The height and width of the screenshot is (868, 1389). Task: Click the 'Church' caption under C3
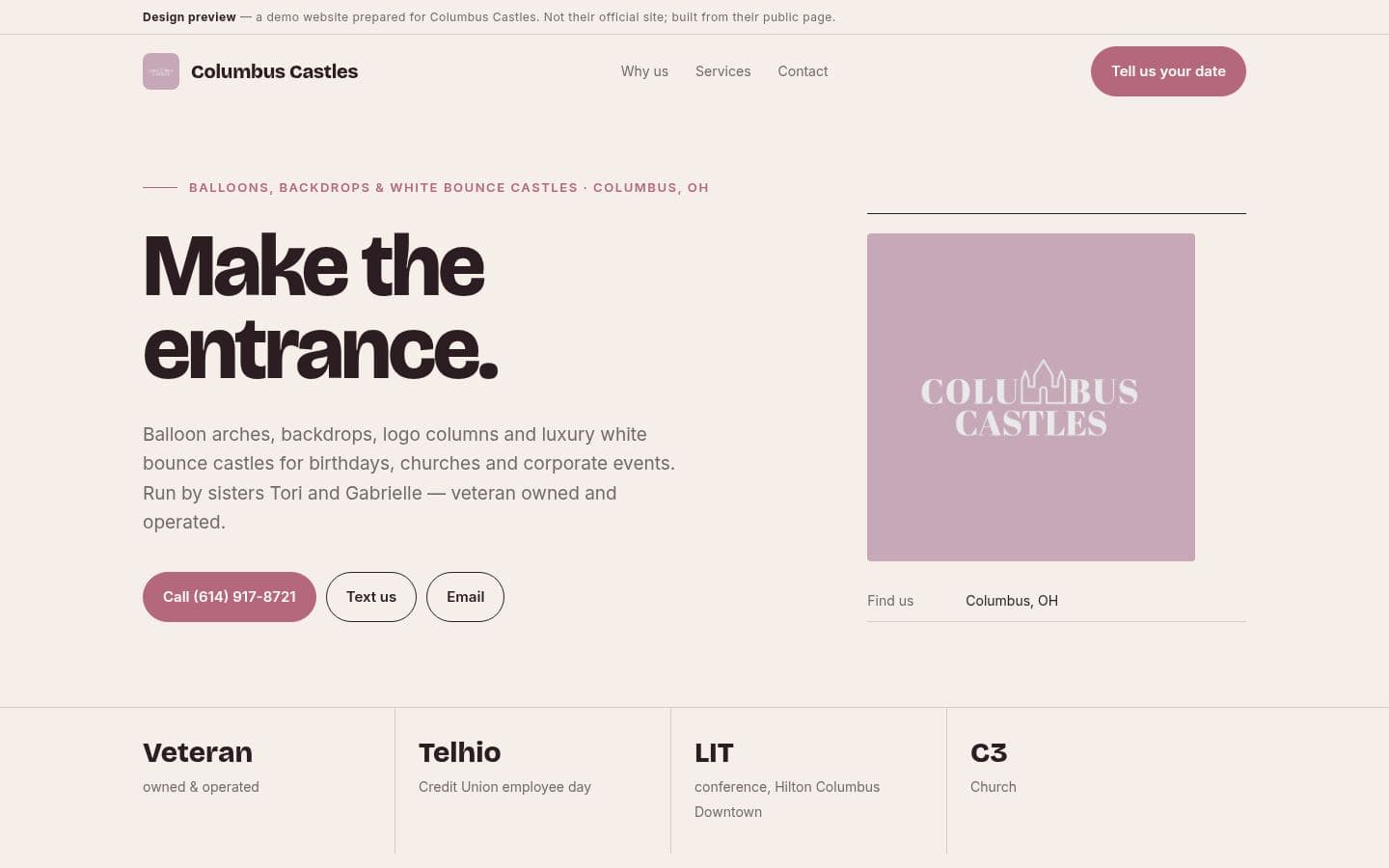994,787
